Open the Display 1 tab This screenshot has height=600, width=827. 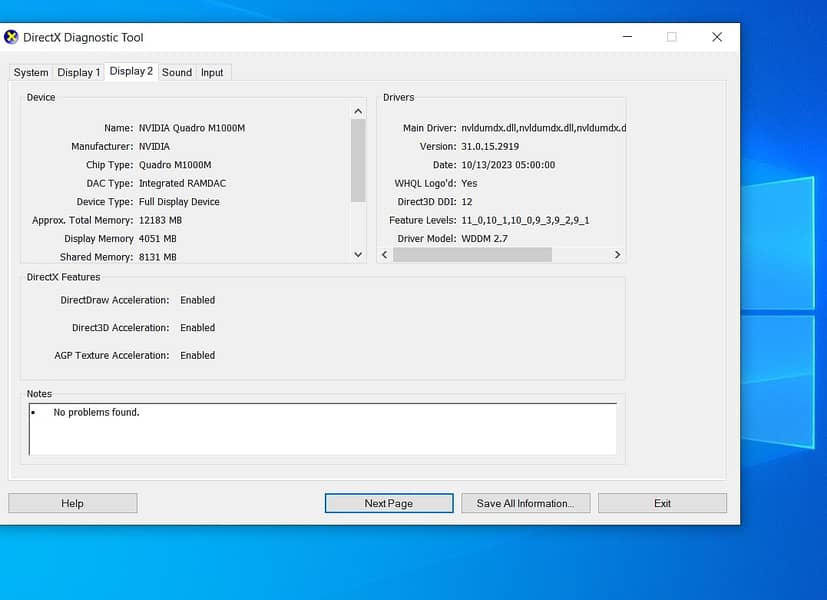pyautogui.click(x=78, y=72)
